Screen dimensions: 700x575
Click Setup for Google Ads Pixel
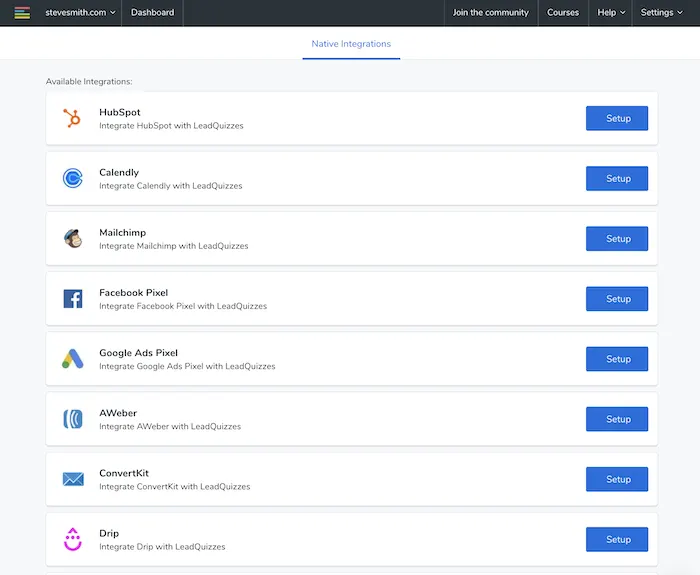[x=617, y=359]
